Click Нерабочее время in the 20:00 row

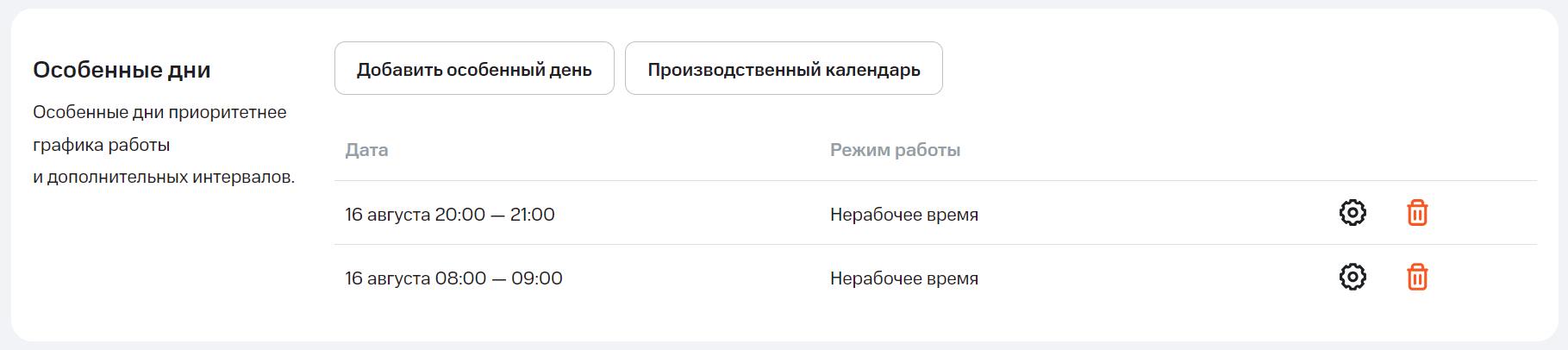pyautogui.click(x=903, y=215)
